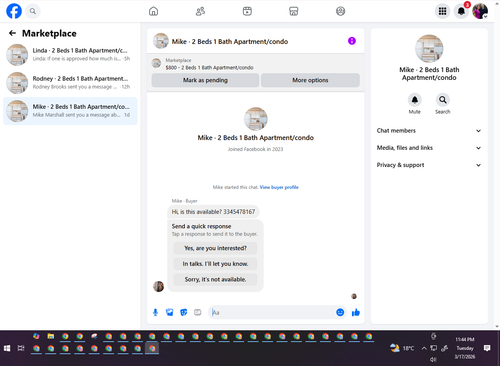Open the nine-dot Menu grid
The width and height of the screenshot is (500, 366).
click(x=442, y=11)
